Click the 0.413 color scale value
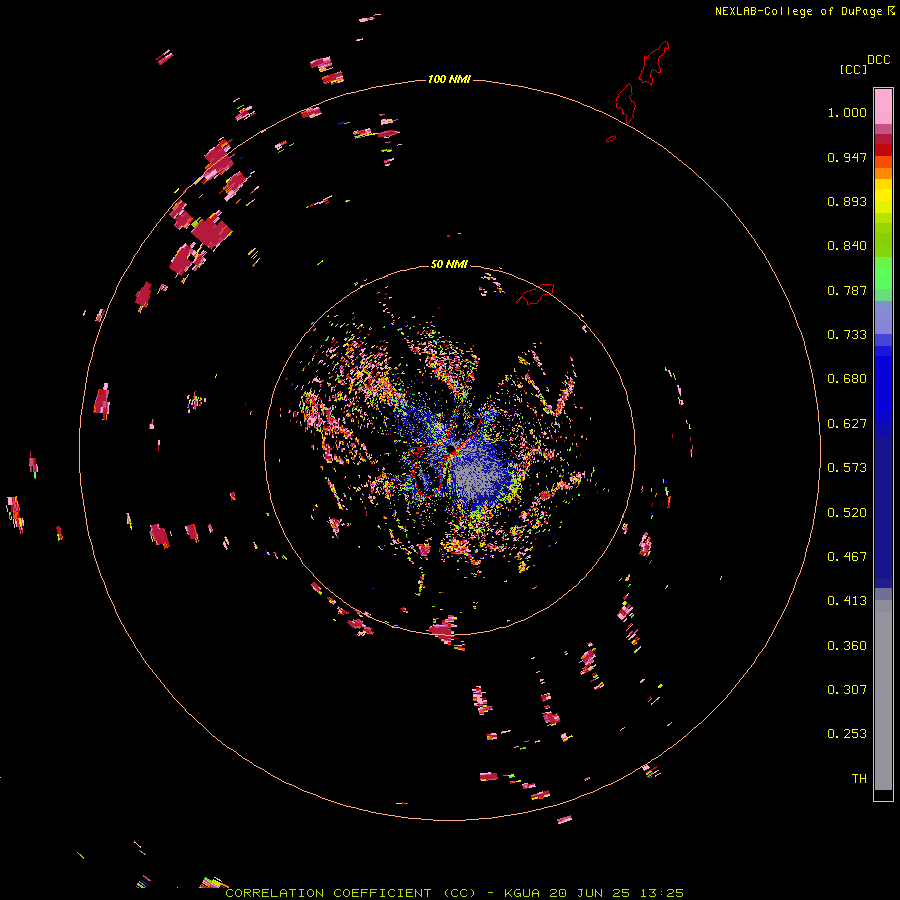The image size is (900, 900). (x=847, y=601)
